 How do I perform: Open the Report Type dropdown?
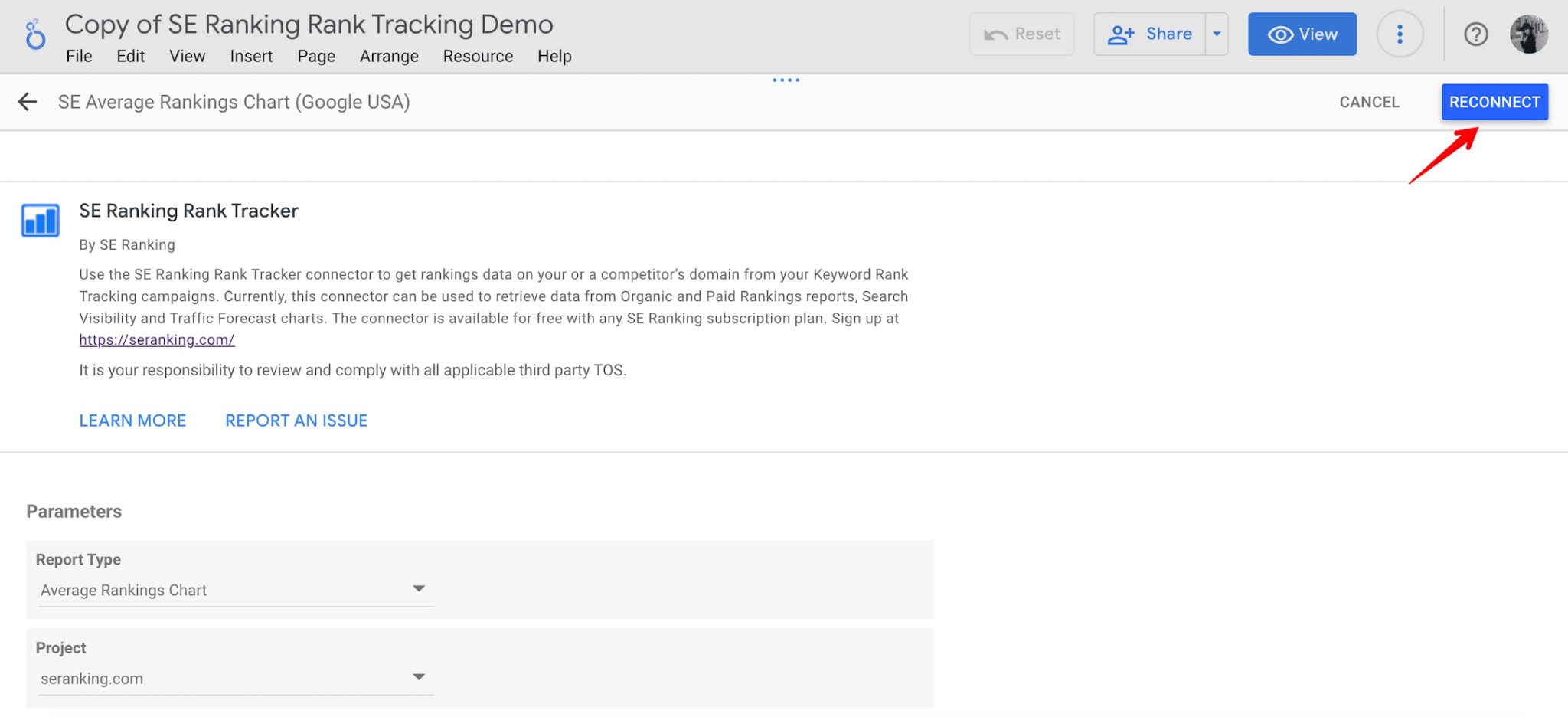point(418,588)
